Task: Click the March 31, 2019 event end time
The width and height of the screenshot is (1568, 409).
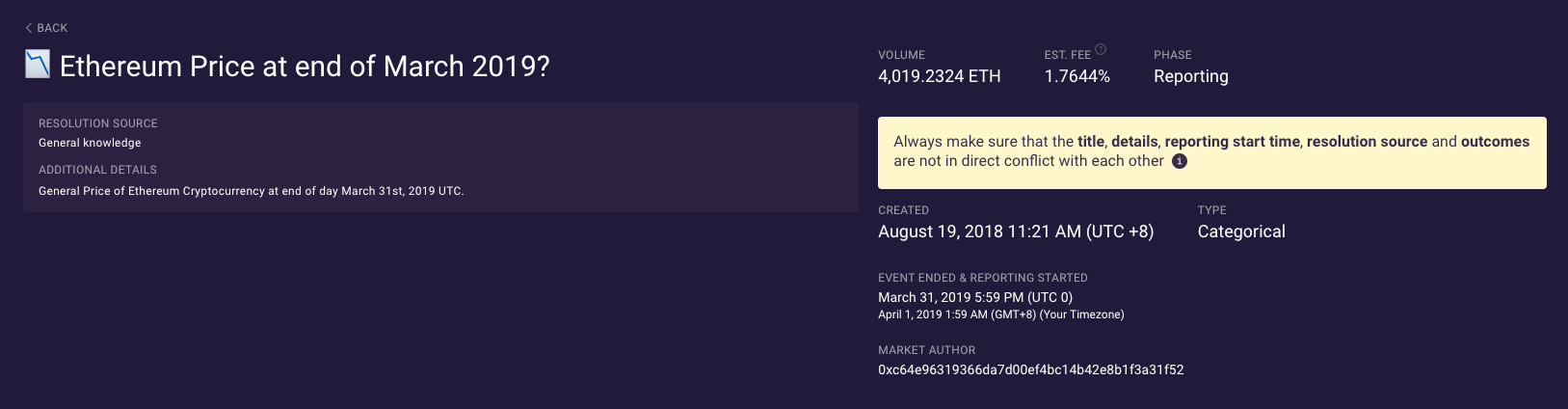Action: pos(974,297)
